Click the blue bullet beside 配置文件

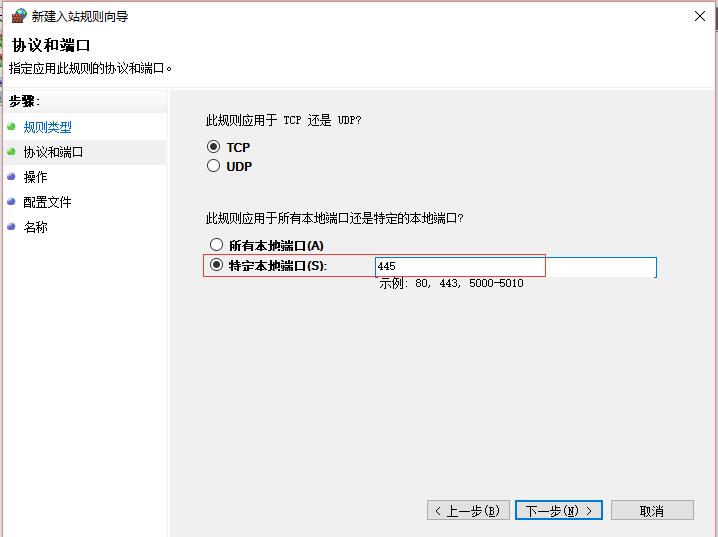coord(11,201)
